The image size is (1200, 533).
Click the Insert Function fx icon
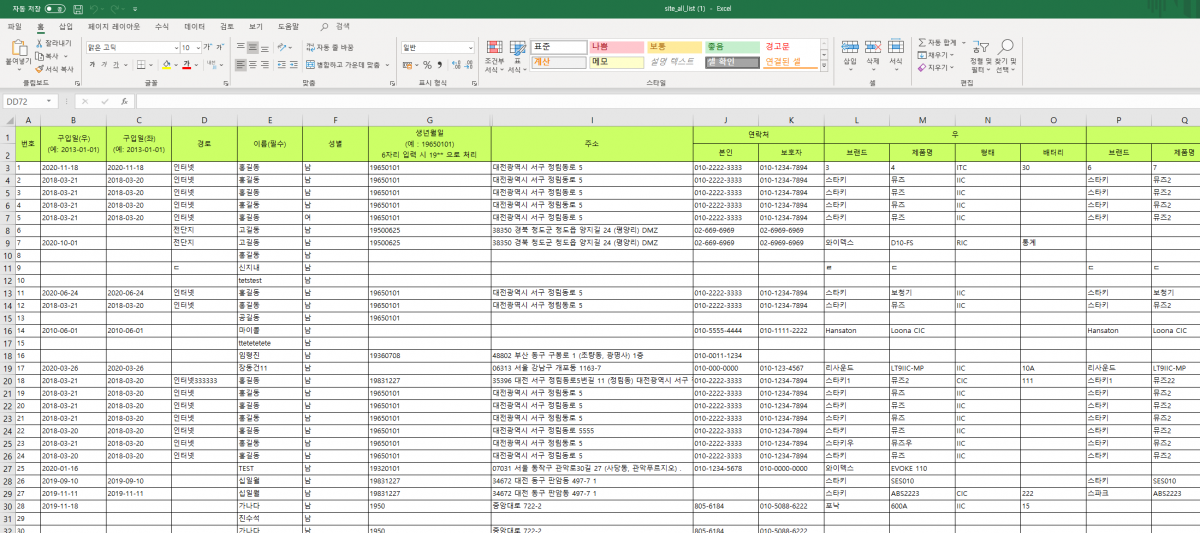124,101
